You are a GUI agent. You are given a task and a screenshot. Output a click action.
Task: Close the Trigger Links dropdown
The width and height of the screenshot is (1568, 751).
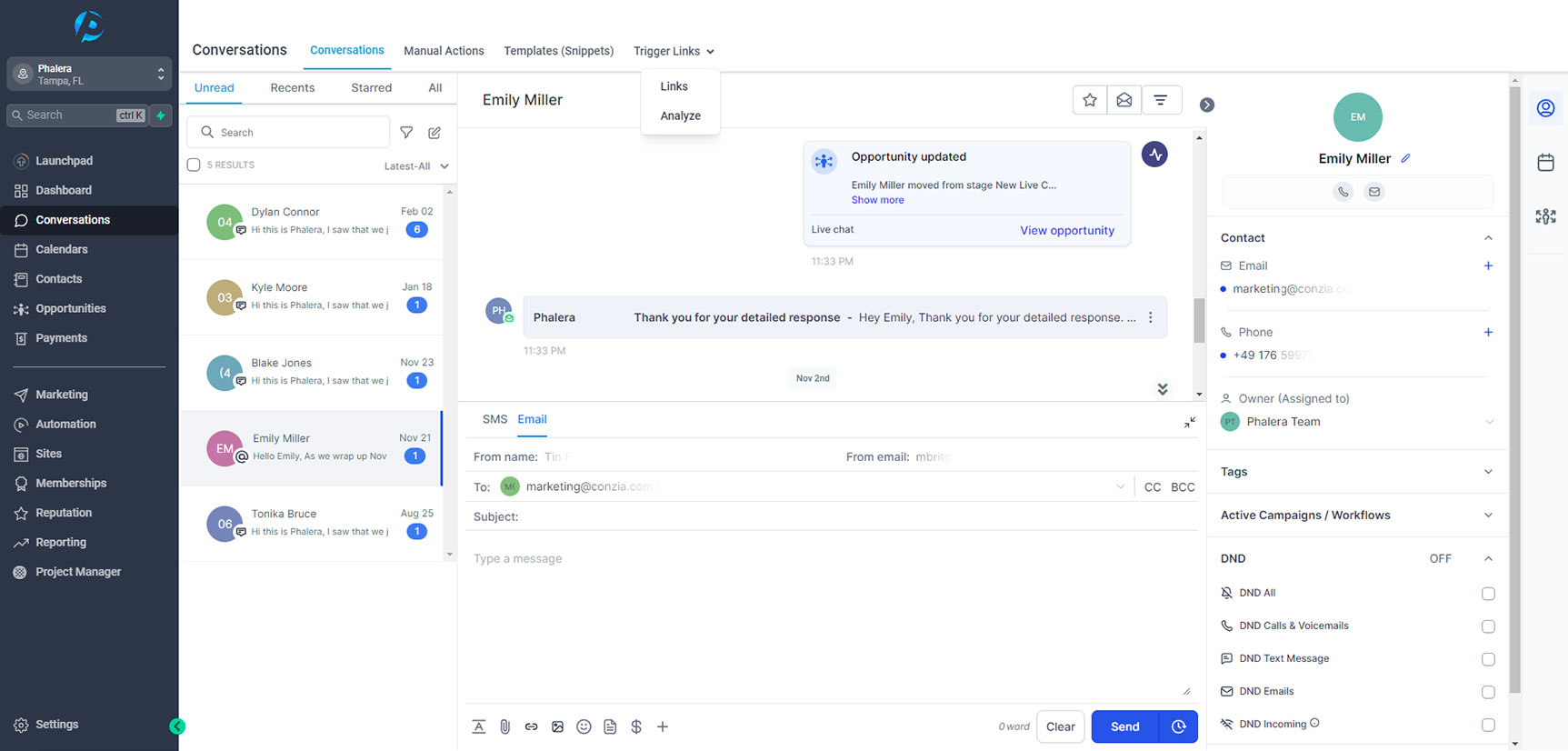coord(674,51)
